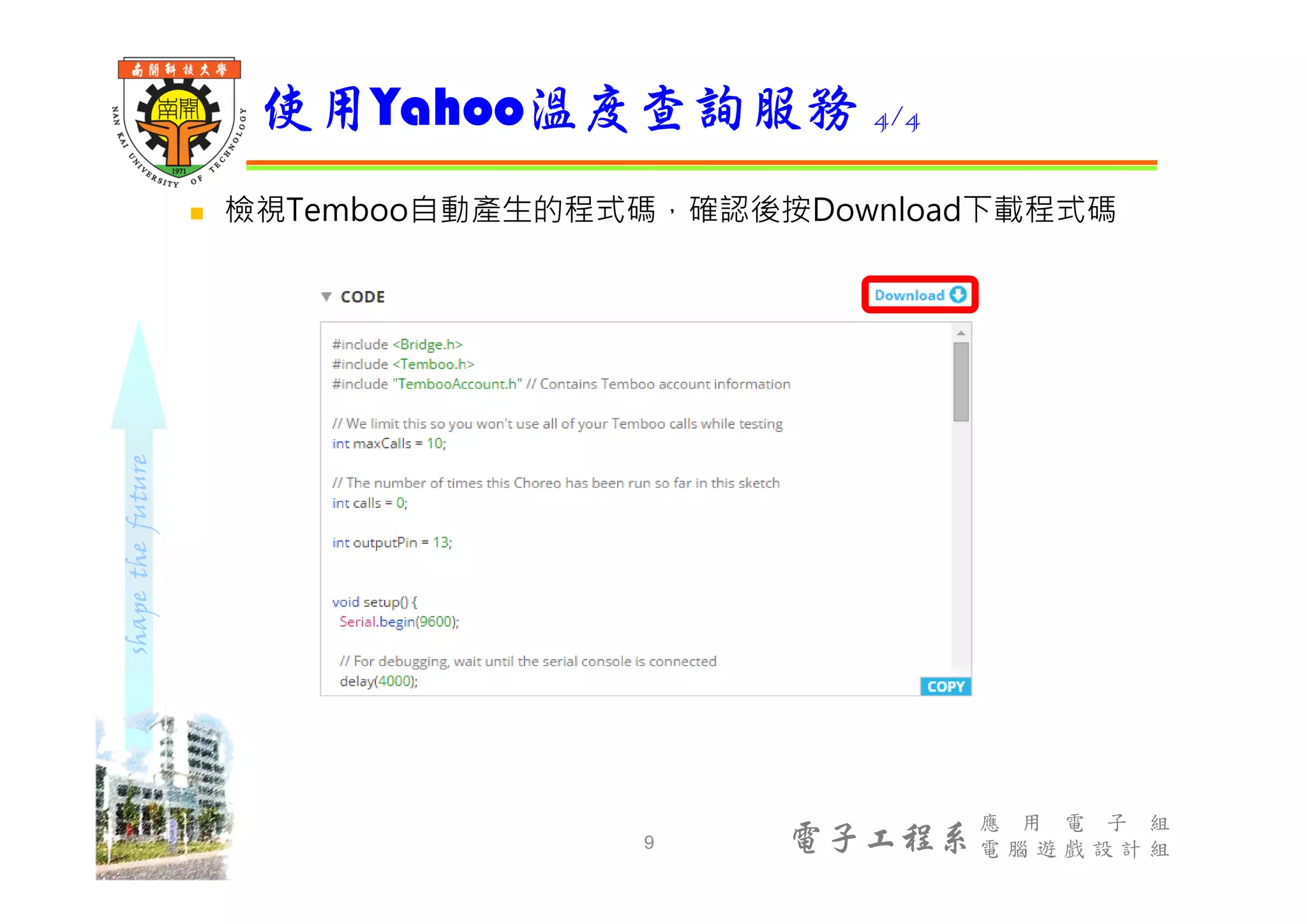Click the 'The number of times' comment line
Screen dimensions: 1307x924
click(556, 483)
